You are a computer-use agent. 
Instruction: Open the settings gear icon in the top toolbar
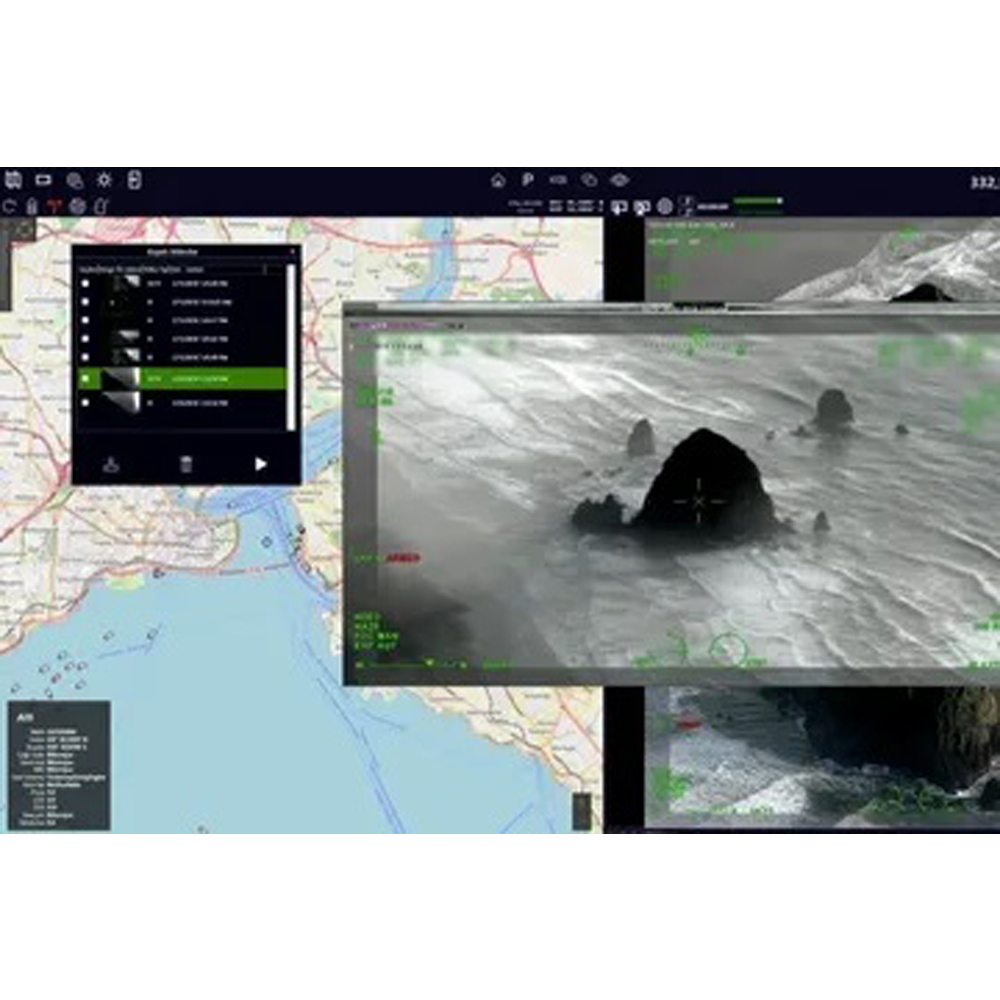pos(102,180)
